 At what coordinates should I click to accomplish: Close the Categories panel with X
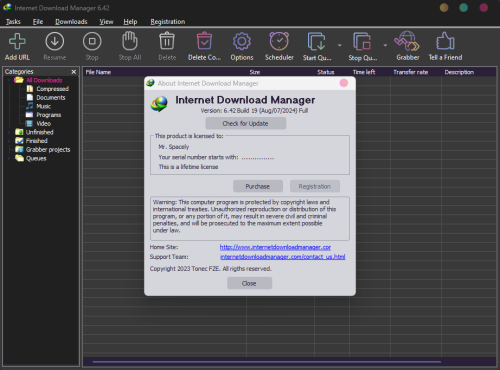pyautogui.click(x=74, y=72)
